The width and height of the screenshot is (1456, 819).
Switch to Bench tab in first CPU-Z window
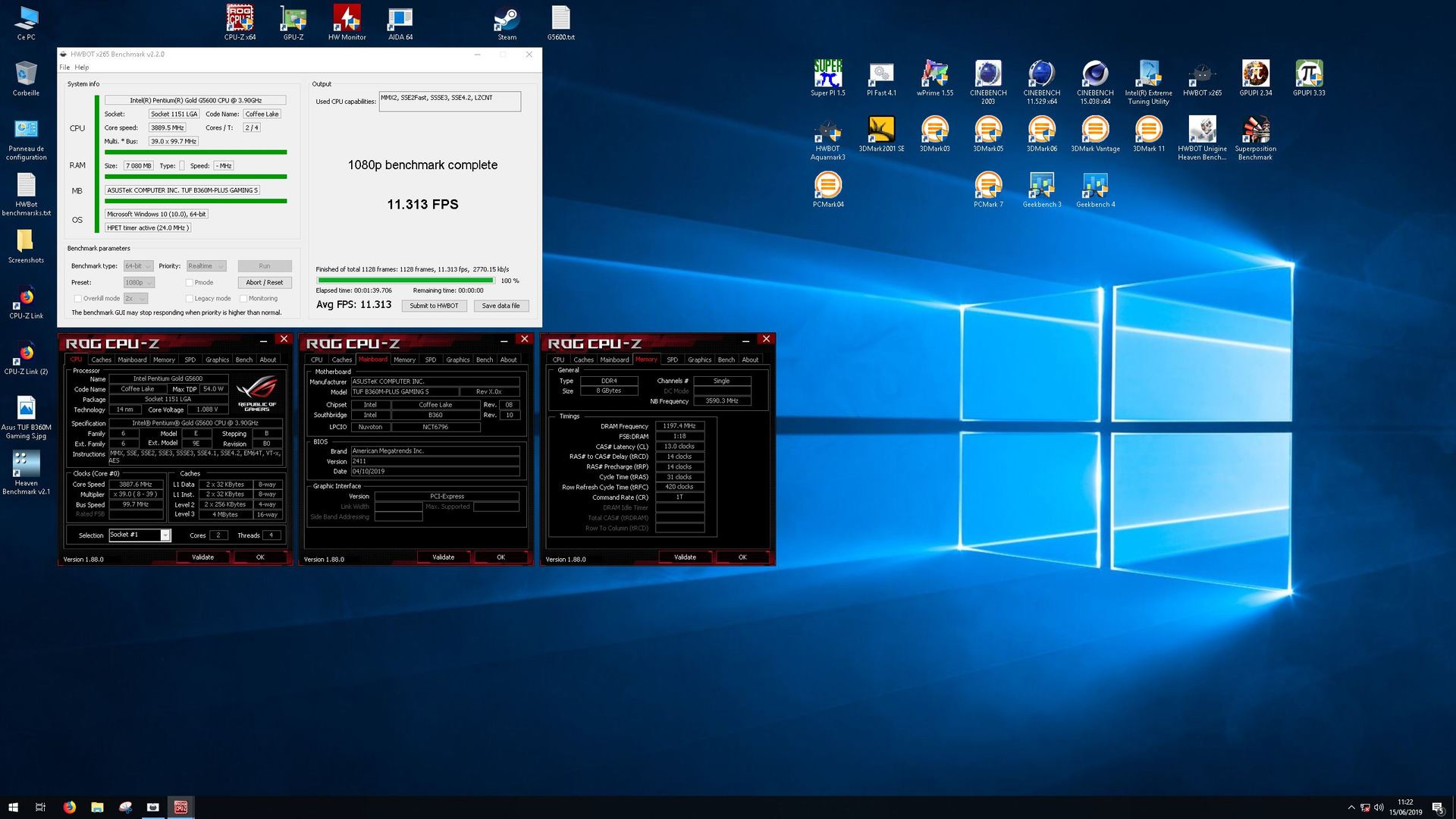pyautogui.click(x=244, y=359)
